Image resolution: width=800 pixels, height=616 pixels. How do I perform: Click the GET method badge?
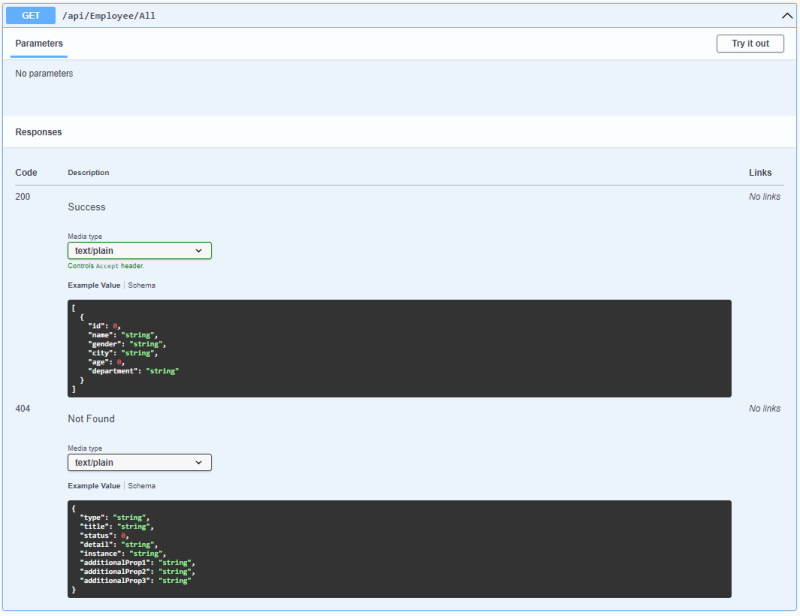pos(29,15)
